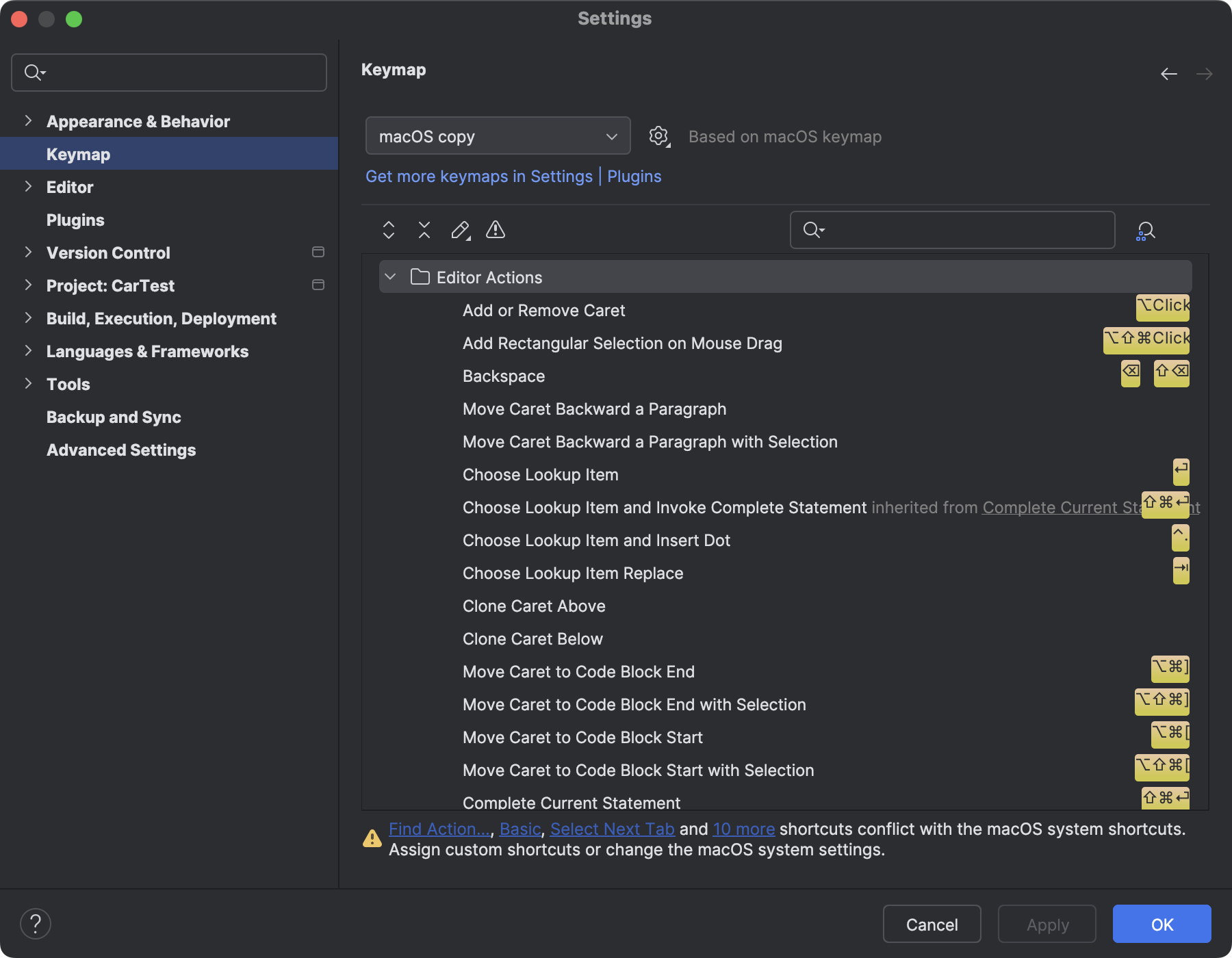
Task: Expand the Appearance & Behavior section
Action: pos(28,120)
